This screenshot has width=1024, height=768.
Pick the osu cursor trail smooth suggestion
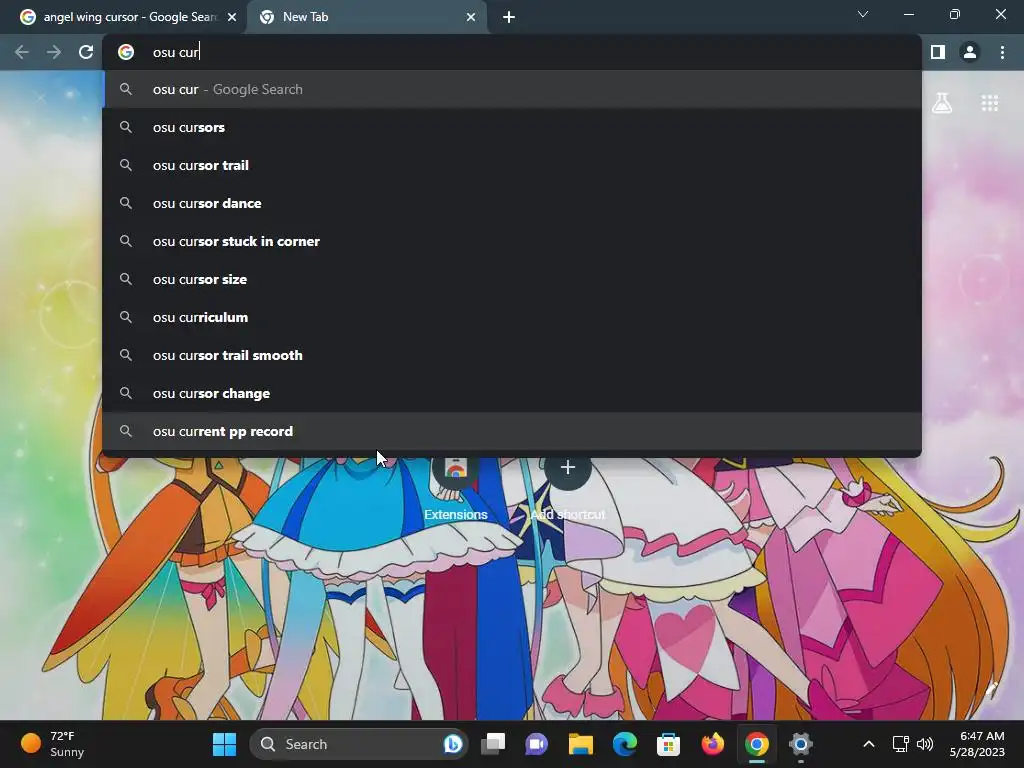(513, 355)
